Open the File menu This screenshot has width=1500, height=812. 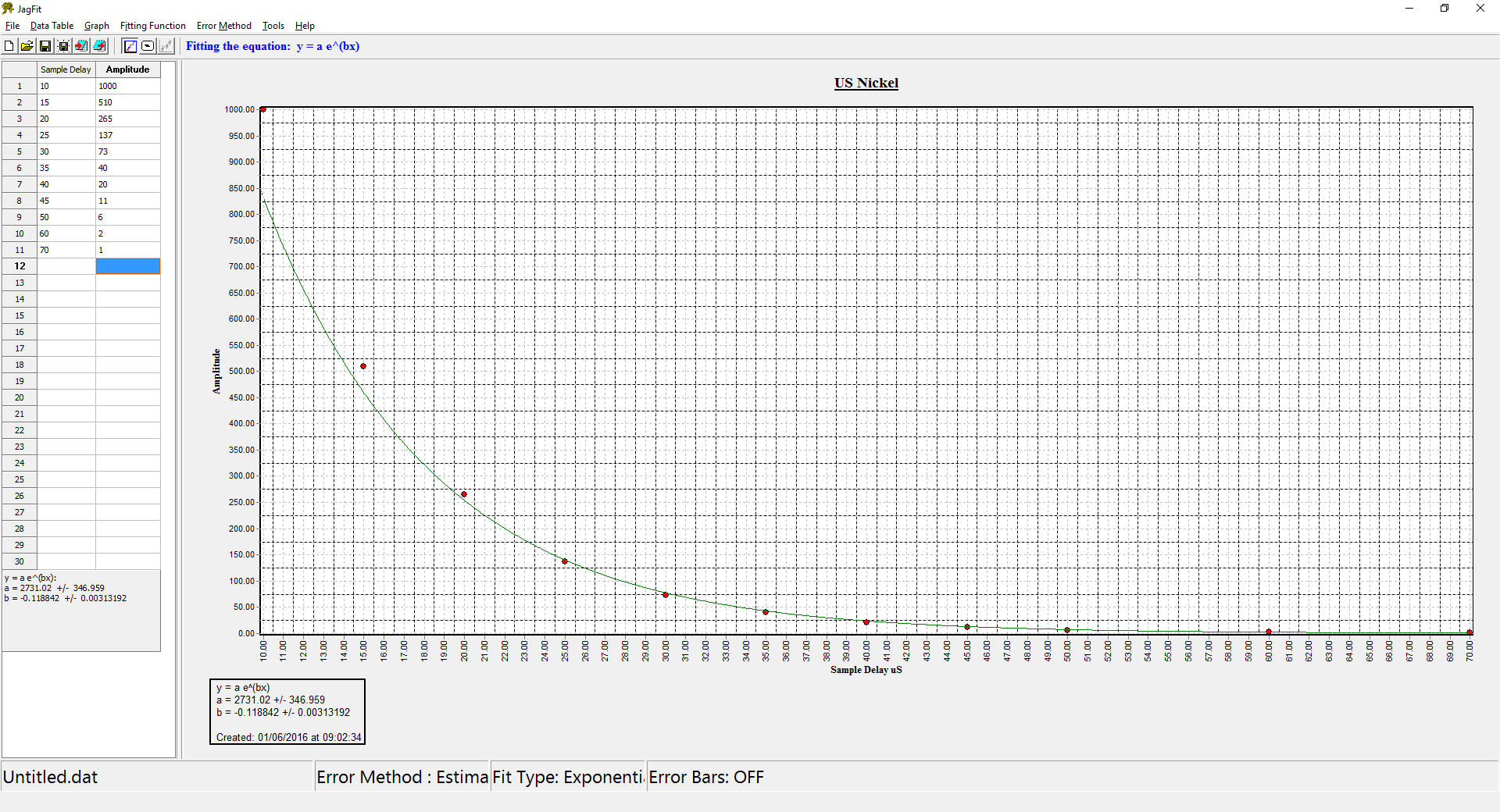click(12, 26)
